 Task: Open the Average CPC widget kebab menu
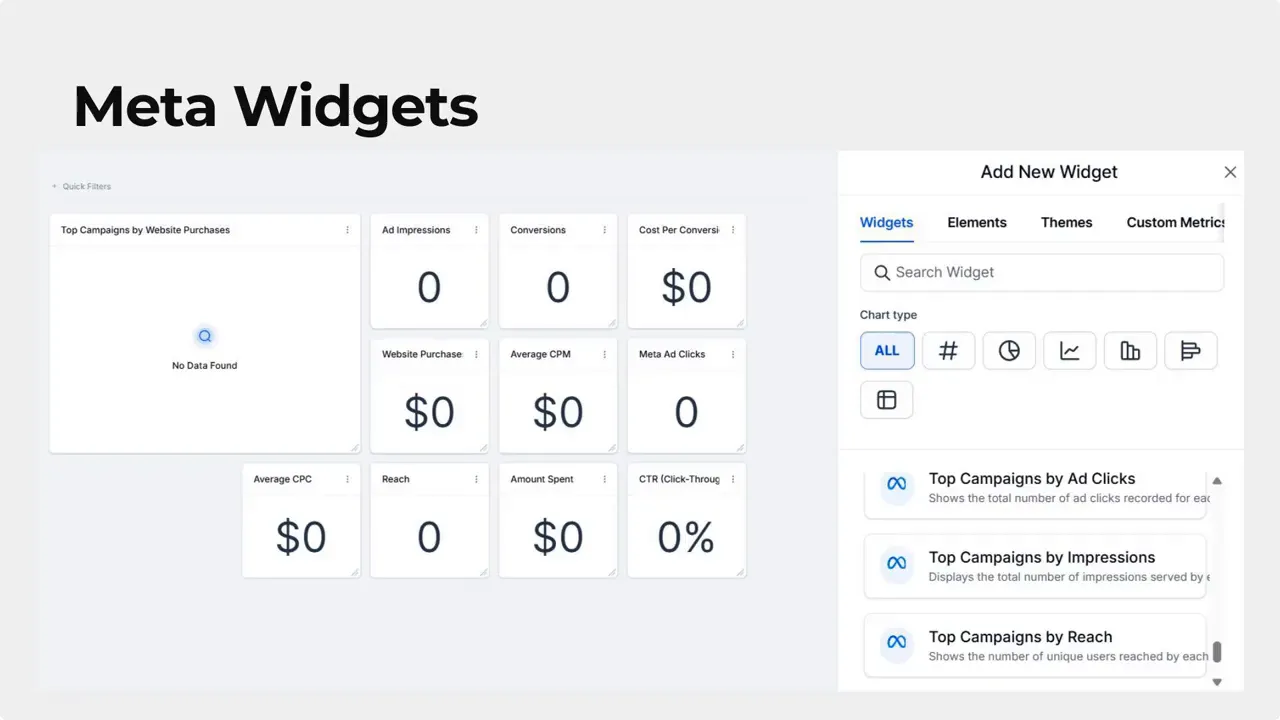[348, 479]
